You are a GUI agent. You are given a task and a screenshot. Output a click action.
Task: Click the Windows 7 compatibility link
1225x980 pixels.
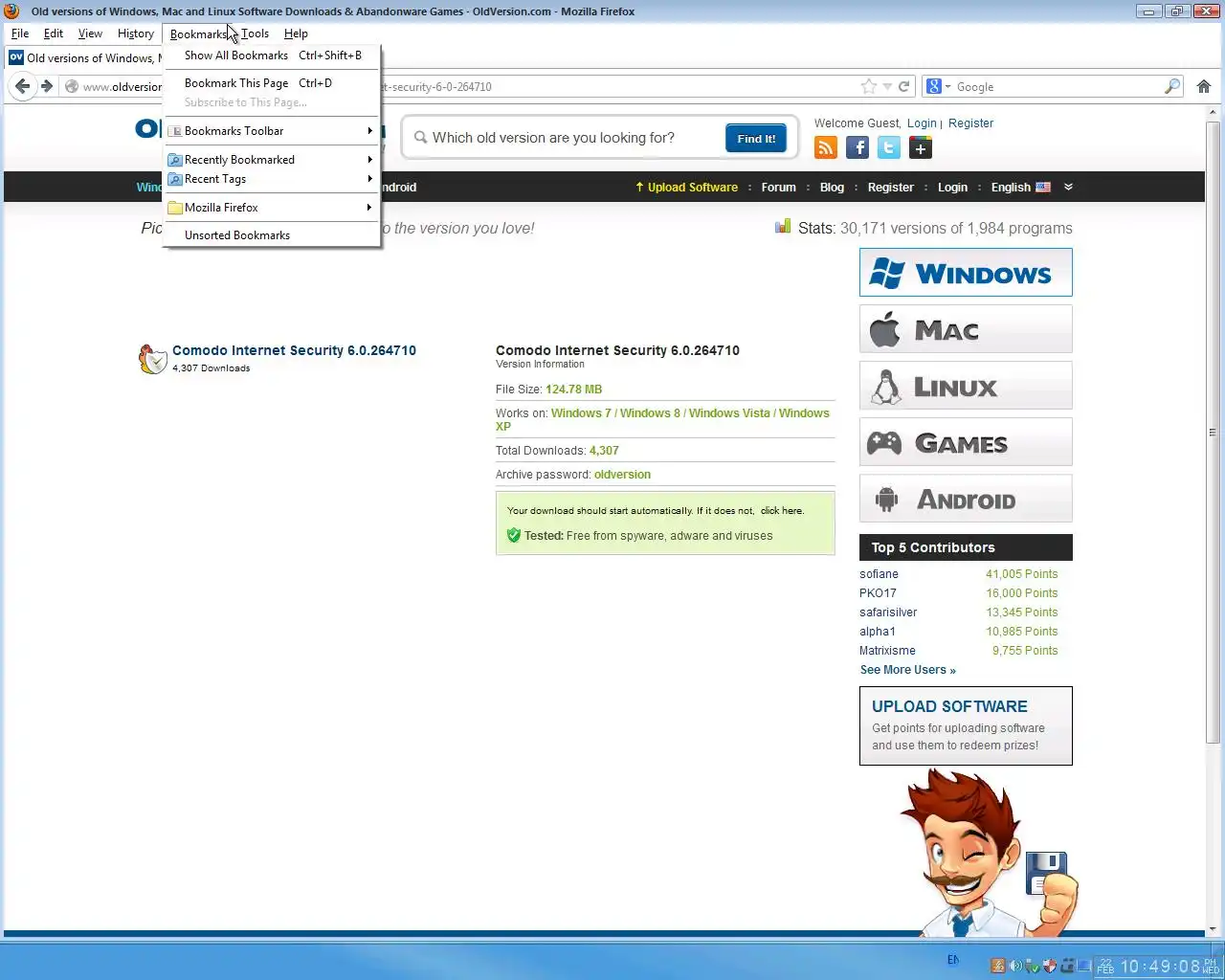click(x=581, y=413)
